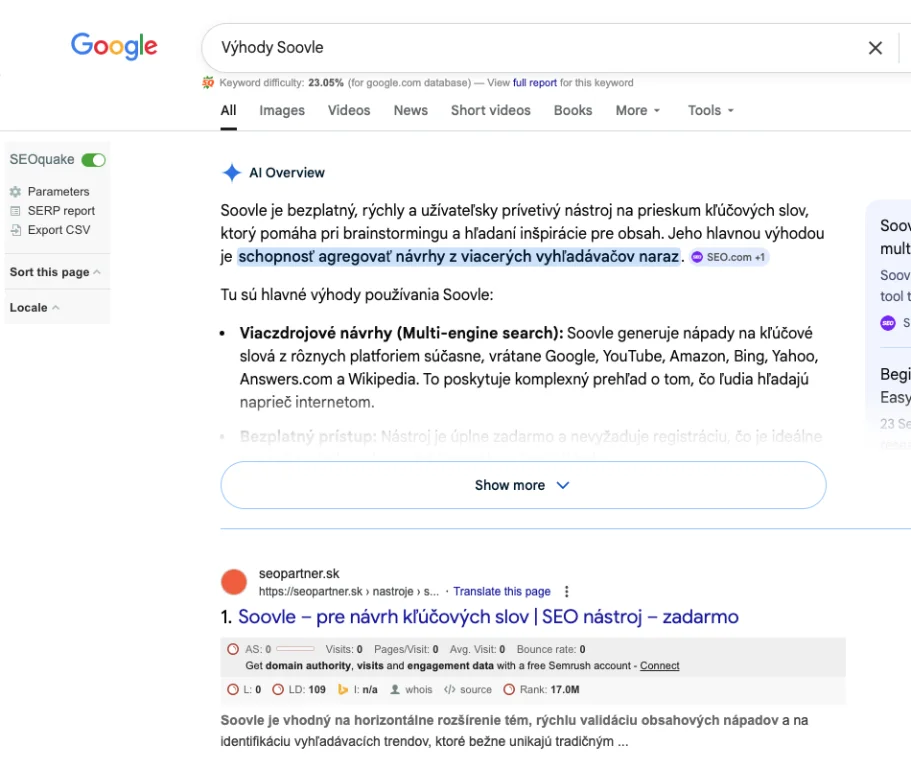
Task: Switch to the Images tab
Action: pos(282,110)
